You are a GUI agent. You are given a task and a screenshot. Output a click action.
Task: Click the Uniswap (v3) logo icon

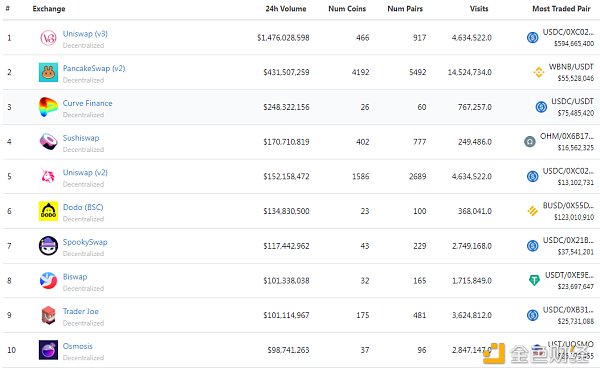click(48, 38)
